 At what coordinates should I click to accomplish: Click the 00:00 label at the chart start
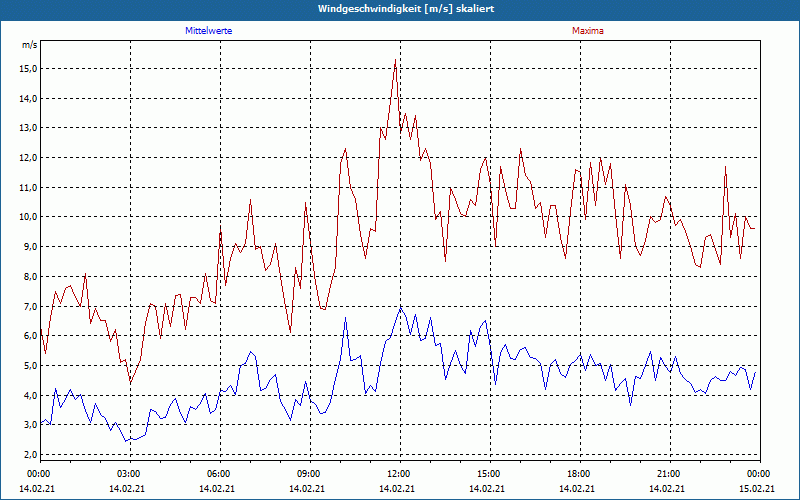click(40, 474)
